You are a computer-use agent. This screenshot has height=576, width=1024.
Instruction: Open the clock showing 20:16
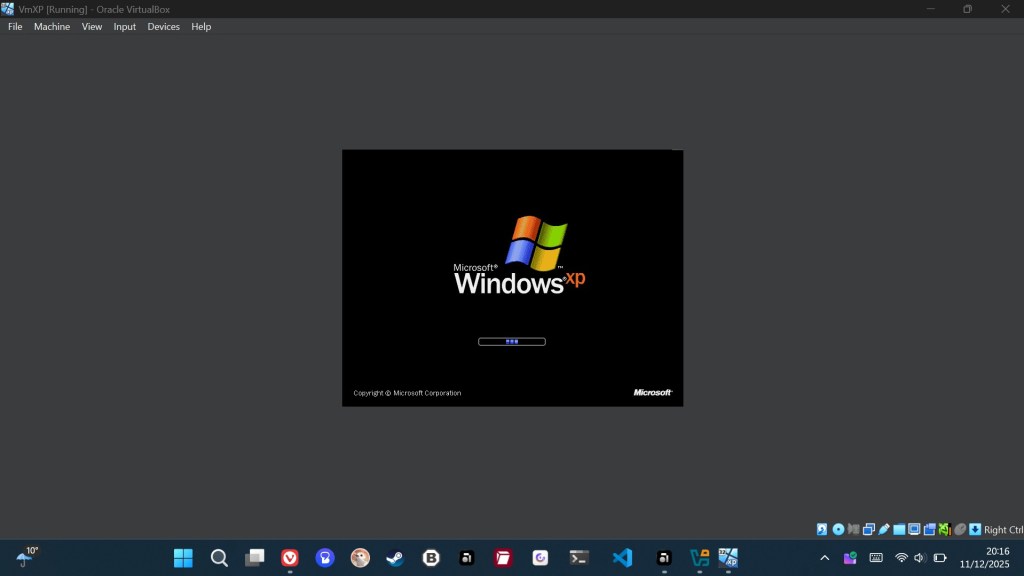click(x=985, y=558)
